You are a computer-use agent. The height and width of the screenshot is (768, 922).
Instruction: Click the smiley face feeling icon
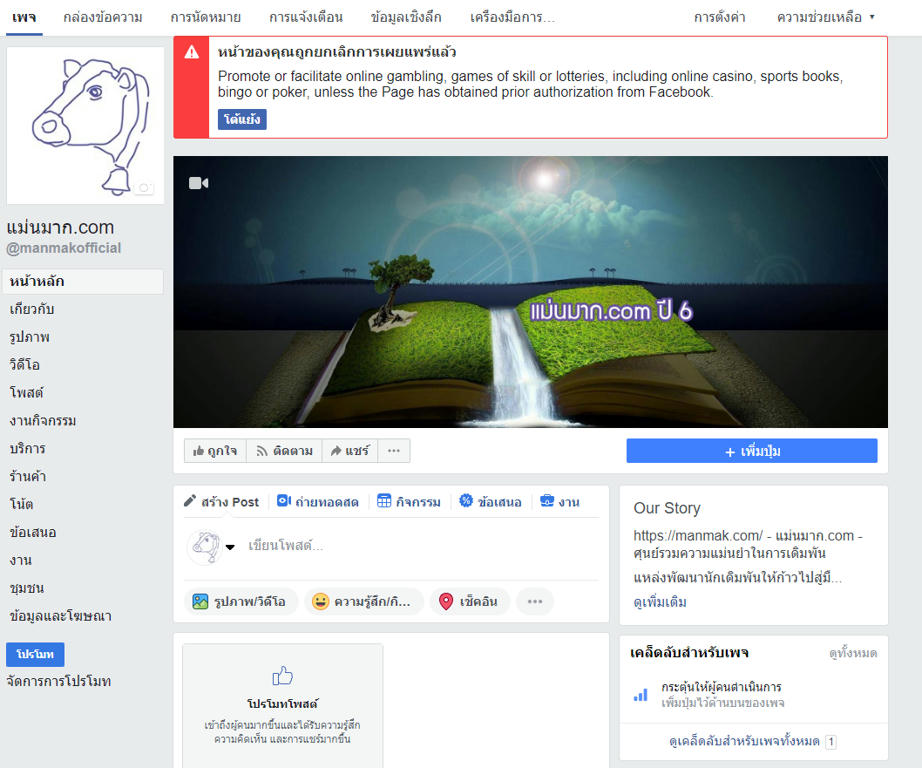point(320,602)
